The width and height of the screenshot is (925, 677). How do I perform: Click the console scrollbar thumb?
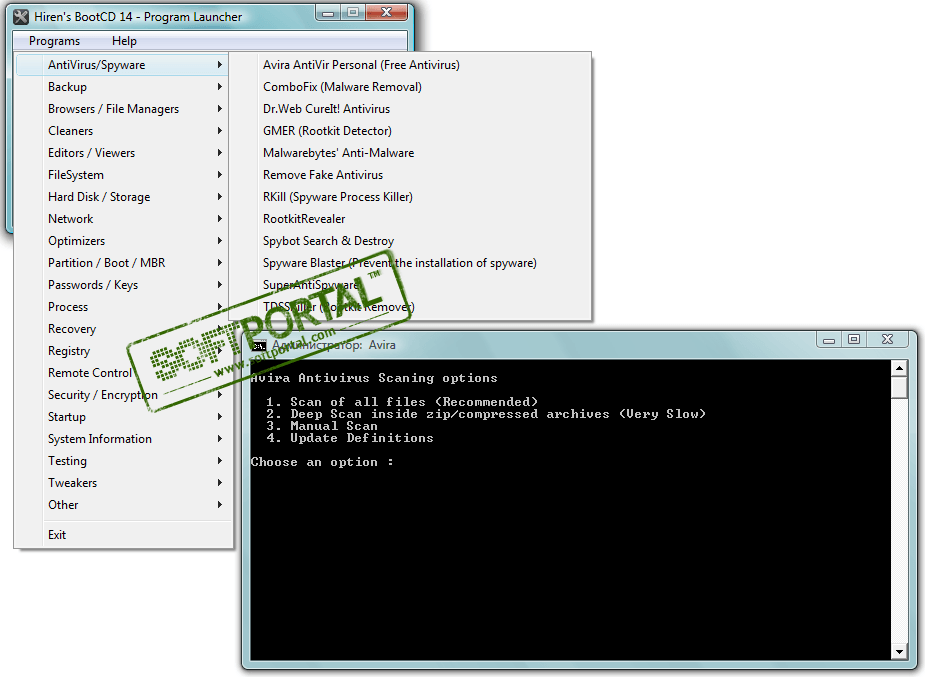click(x=899, y=388)
